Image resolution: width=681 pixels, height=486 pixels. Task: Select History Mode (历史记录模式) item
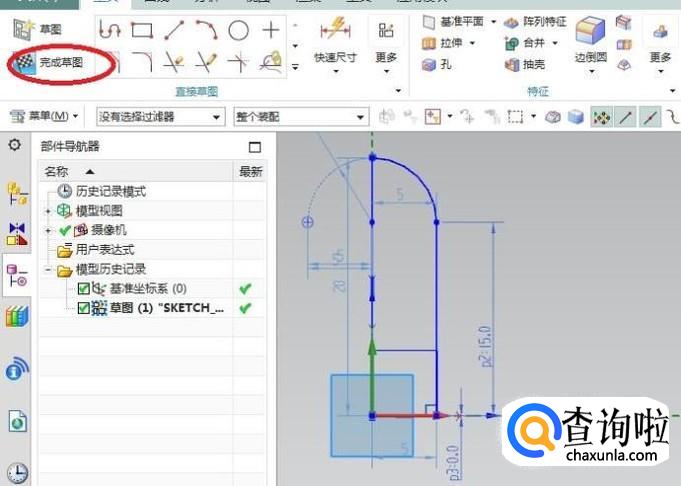click(x=102, y=191)
